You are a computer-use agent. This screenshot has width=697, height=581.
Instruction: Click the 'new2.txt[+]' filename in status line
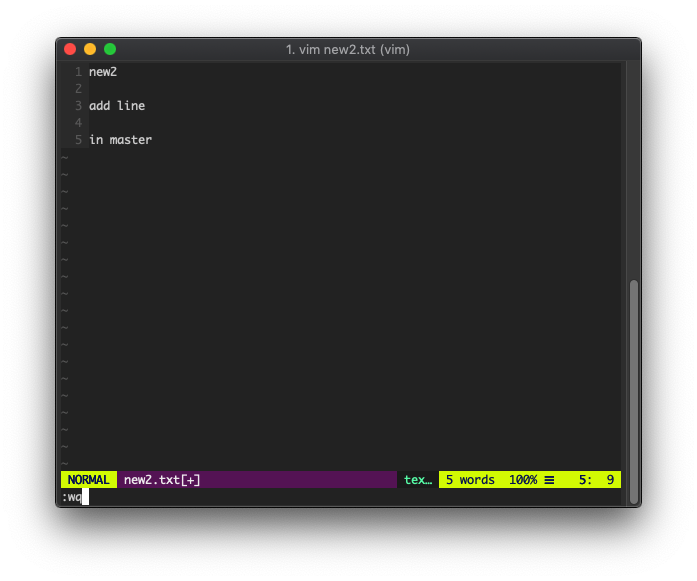pos(162,480)
